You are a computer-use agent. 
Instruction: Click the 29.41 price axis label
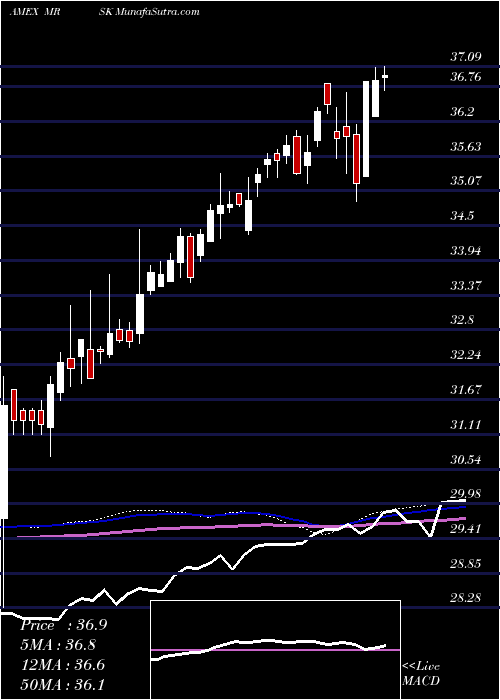point(466,529)
